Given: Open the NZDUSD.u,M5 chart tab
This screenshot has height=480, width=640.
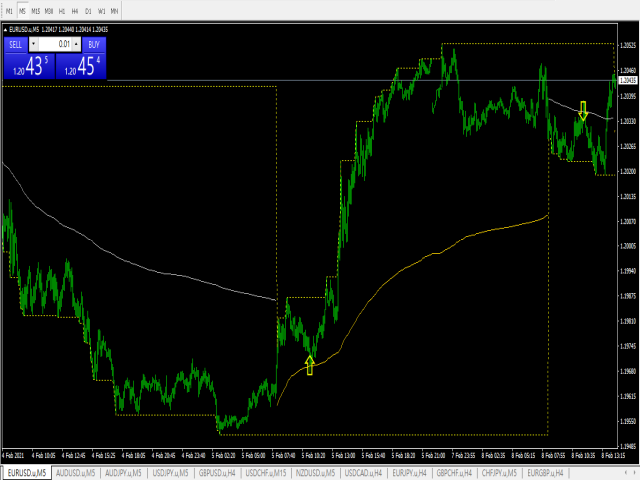Looking at the screenshot, I should tap(315, 473).
